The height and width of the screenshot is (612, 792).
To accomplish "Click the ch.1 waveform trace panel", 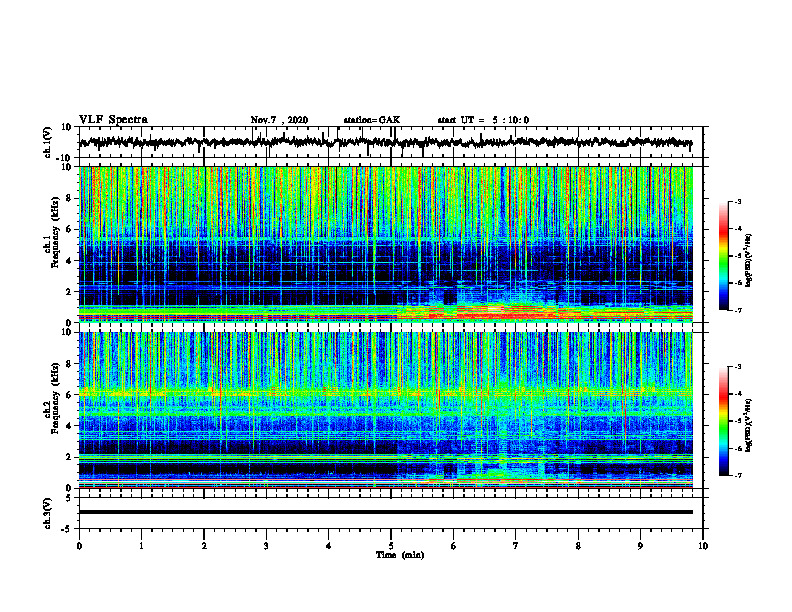I will coord(390,142).
